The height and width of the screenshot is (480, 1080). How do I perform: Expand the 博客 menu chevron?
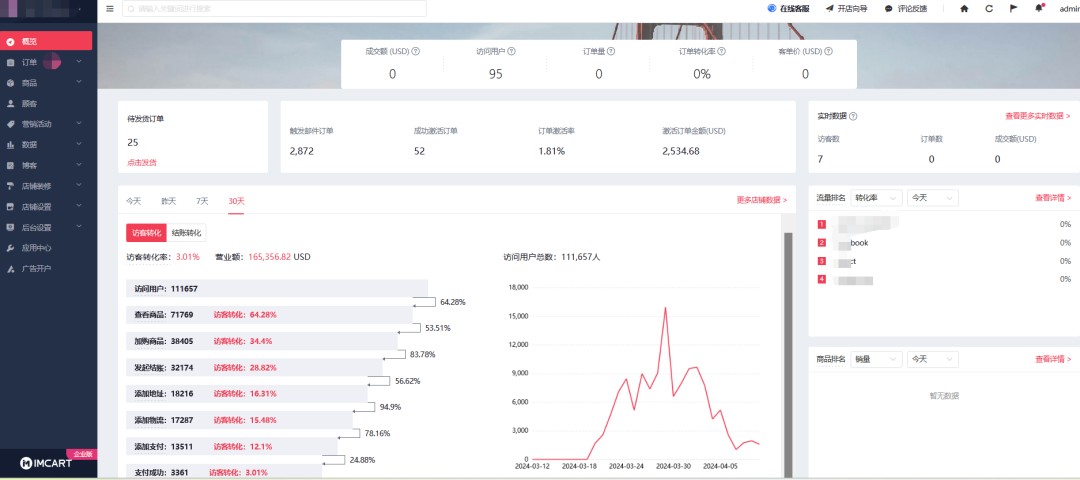click(79, 165)
